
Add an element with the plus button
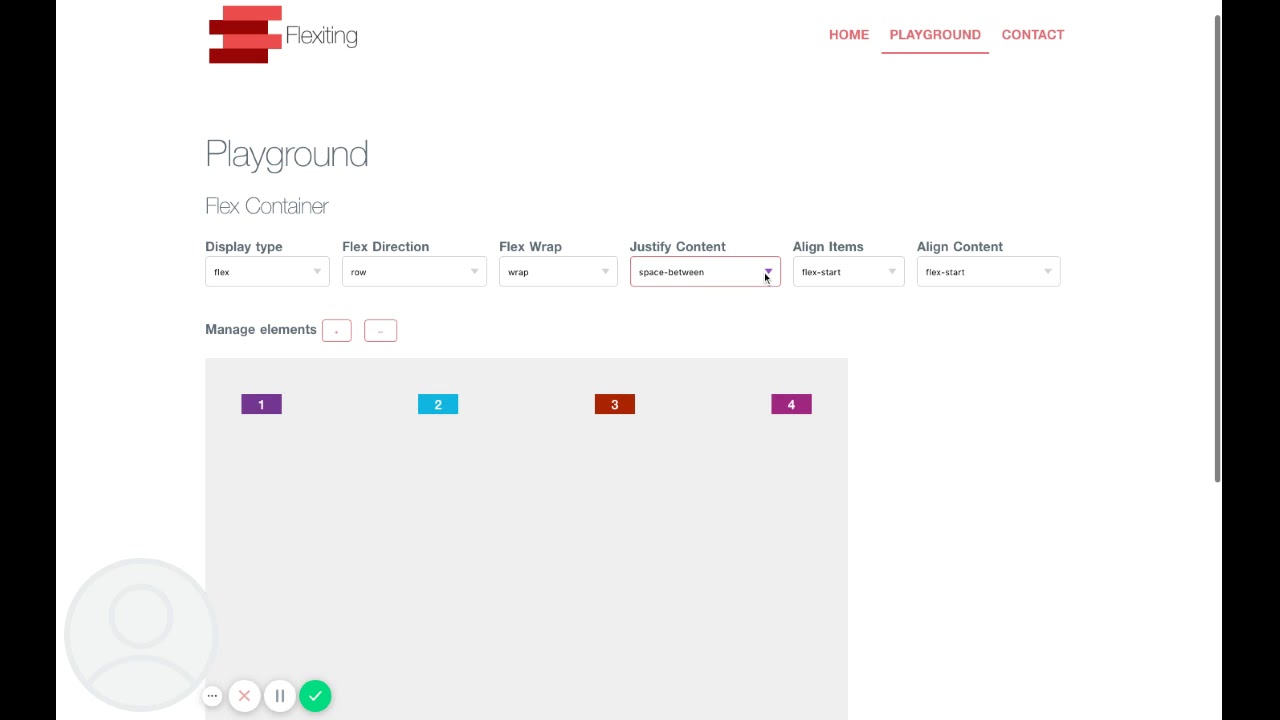tap(337, 330)
